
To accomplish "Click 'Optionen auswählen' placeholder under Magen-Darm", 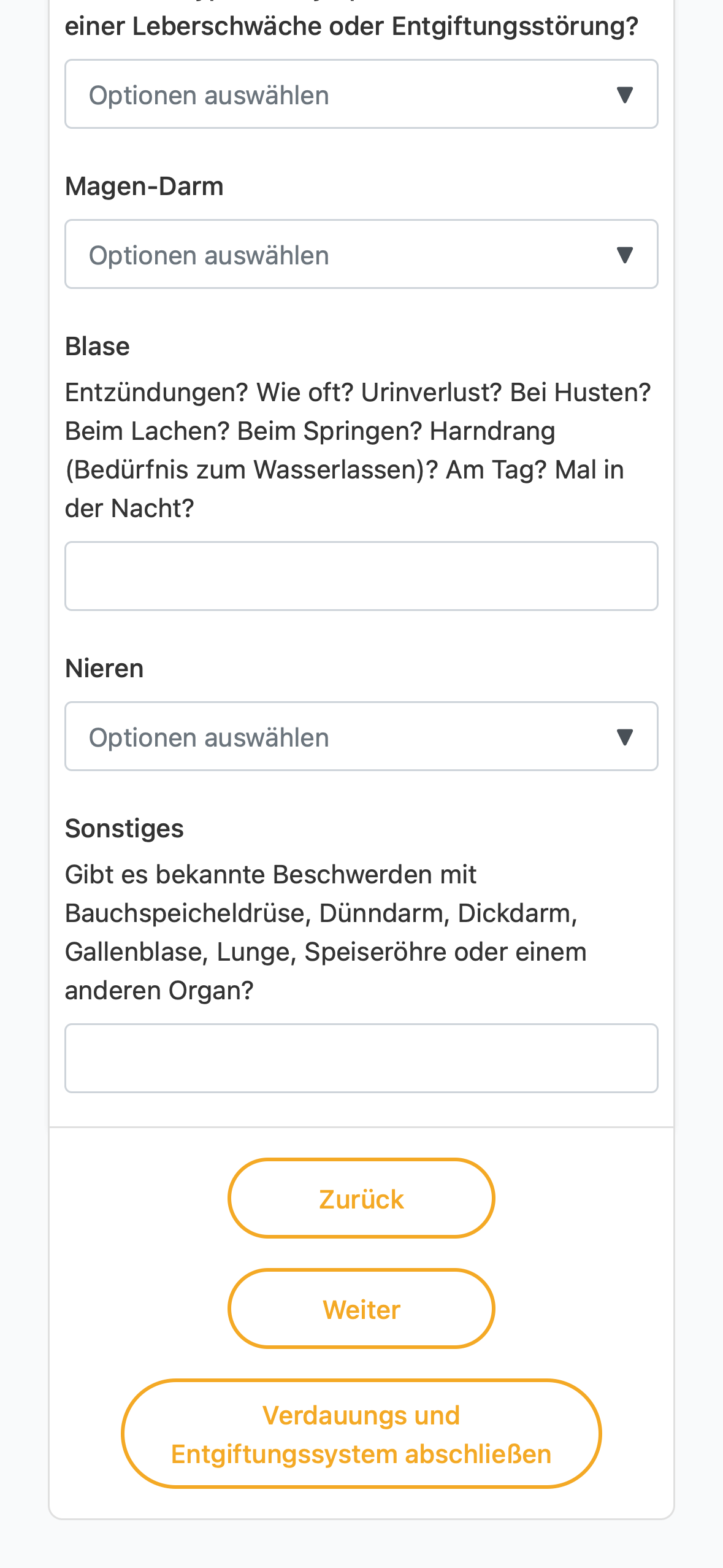I will 209,256.
